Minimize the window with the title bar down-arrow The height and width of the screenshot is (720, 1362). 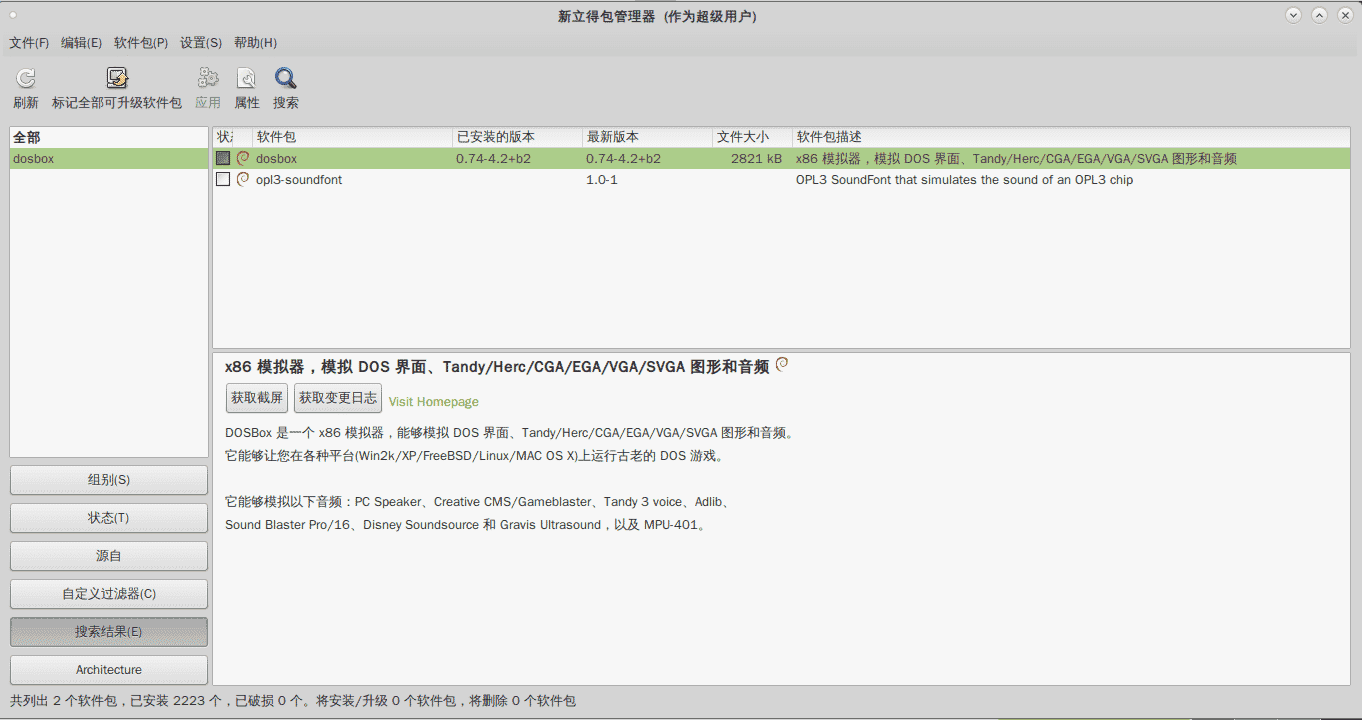tap(1294, 15)
